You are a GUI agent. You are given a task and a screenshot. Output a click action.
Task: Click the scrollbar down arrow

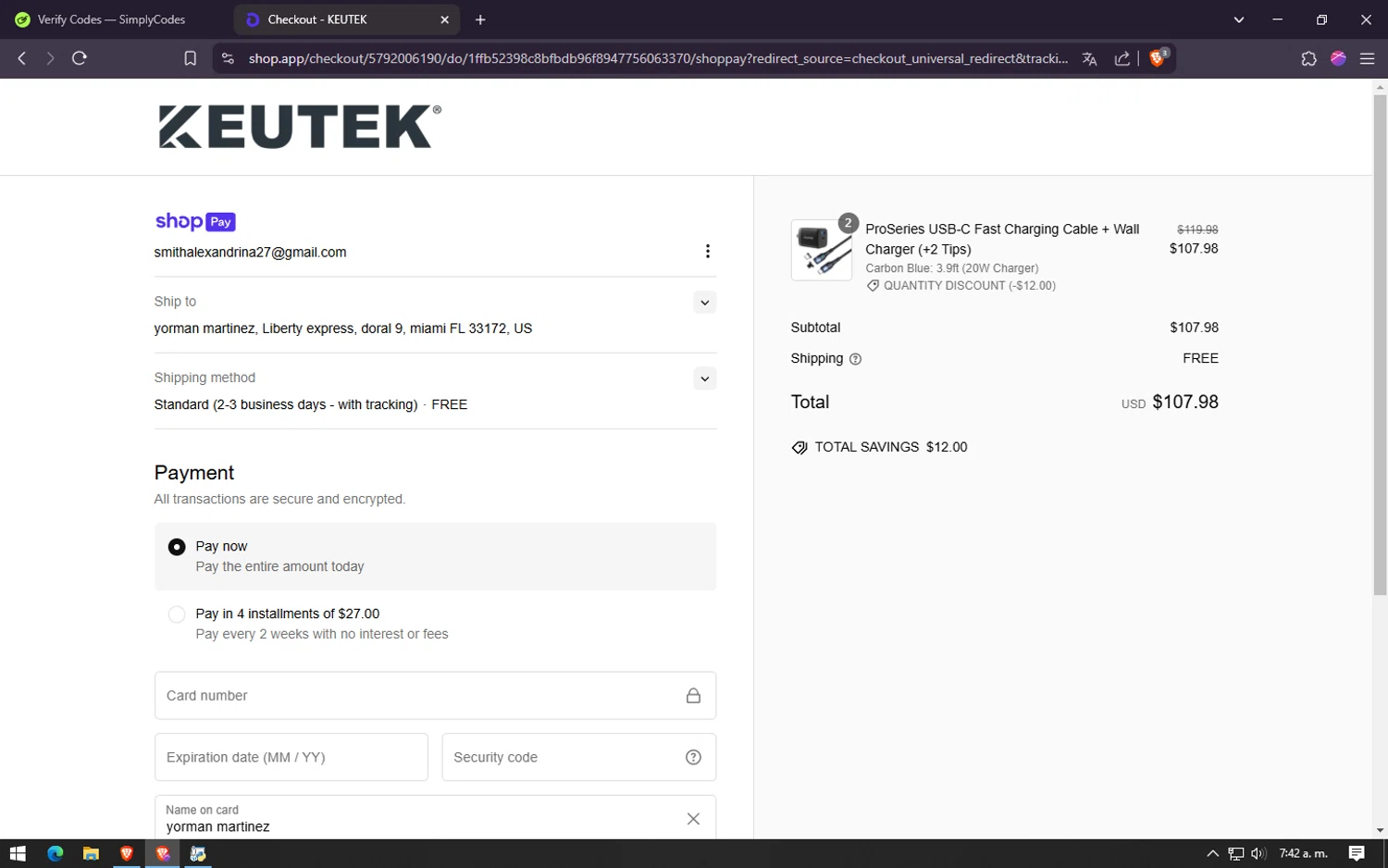coord(1380,831)
